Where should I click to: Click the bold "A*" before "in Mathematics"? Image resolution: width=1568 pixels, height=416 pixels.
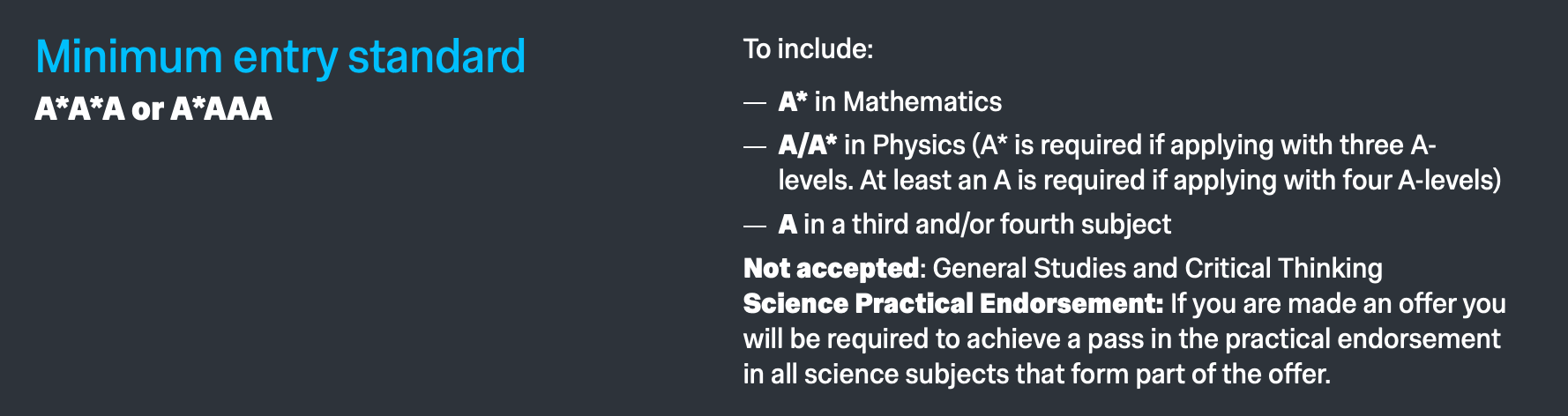[x=793, y=101]
